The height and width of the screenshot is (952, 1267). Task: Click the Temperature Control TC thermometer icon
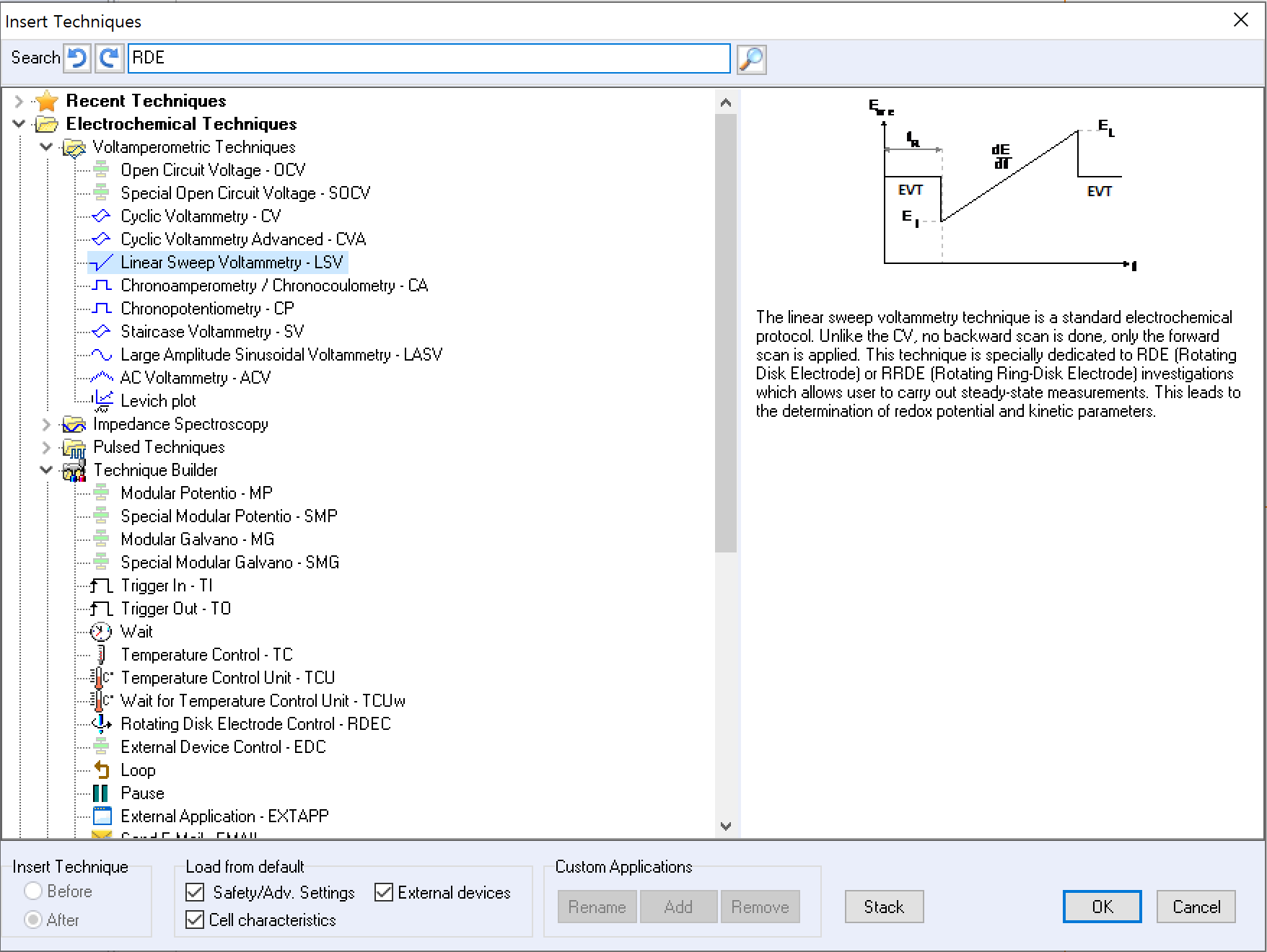(x=101, y=655)
